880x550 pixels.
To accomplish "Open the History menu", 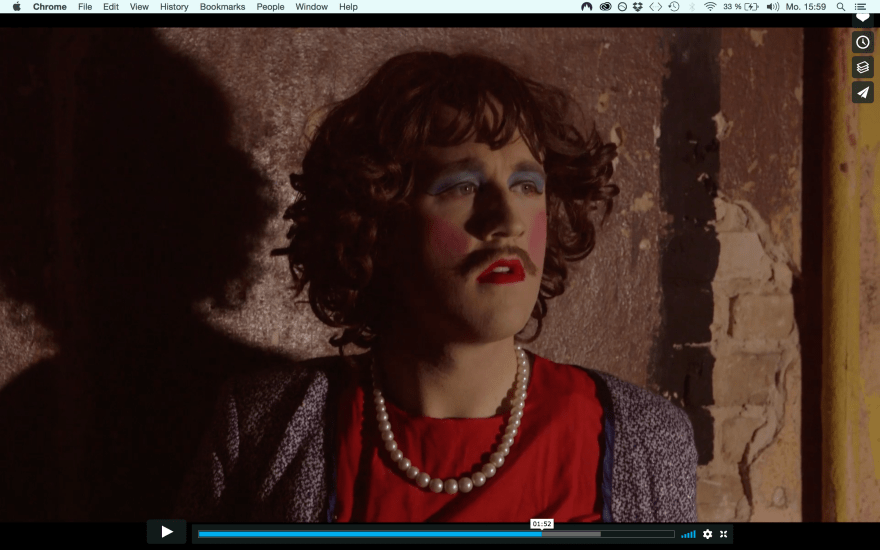I will 174,7.
